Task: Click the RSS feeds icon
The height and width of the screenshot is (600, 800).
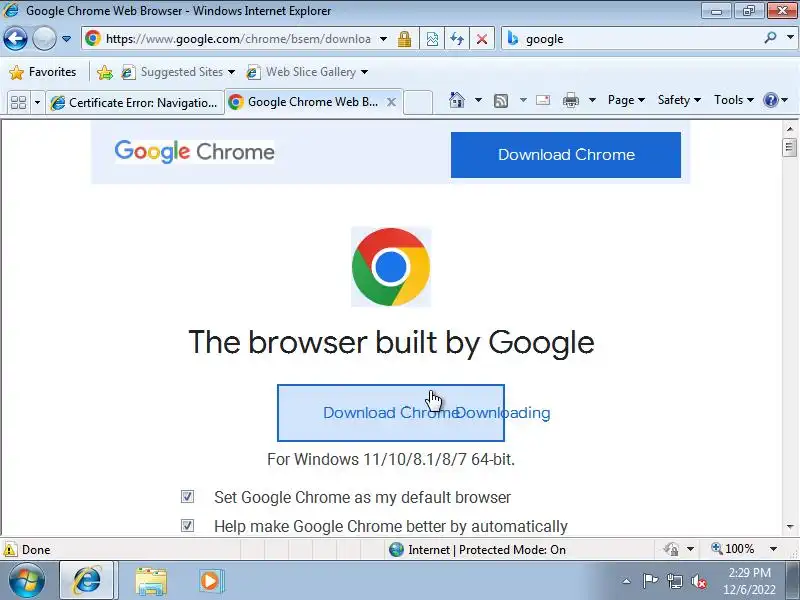Action: click(501, 101)
